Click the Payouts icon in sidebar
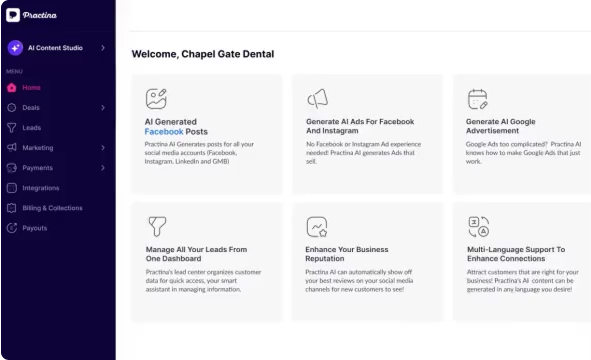The height and width of the screenshot is (360, 591). pos(12,228)
